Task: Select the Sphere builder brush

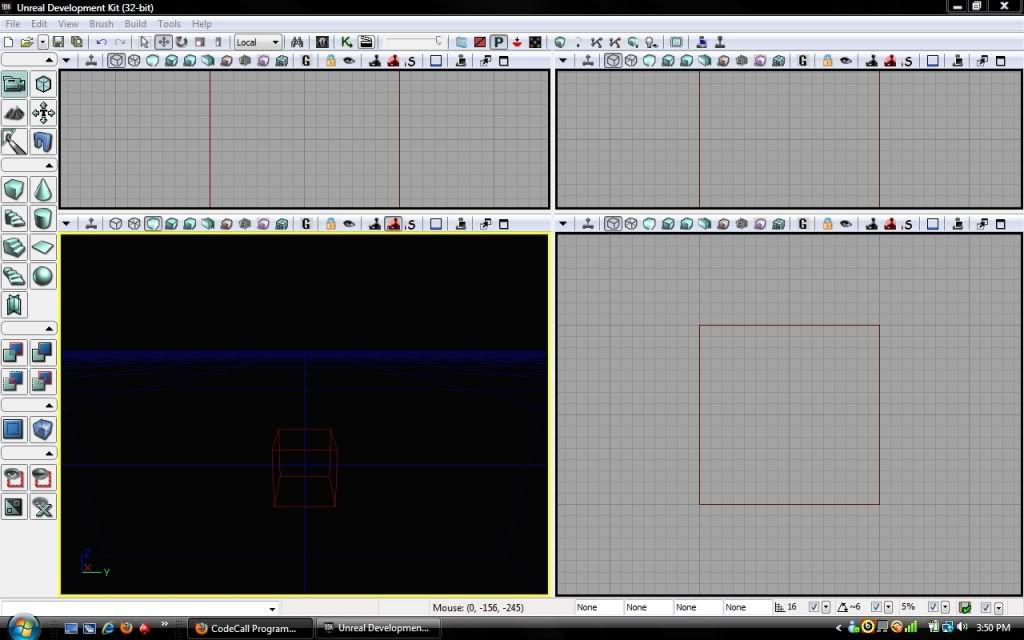Action: [43, 276]
